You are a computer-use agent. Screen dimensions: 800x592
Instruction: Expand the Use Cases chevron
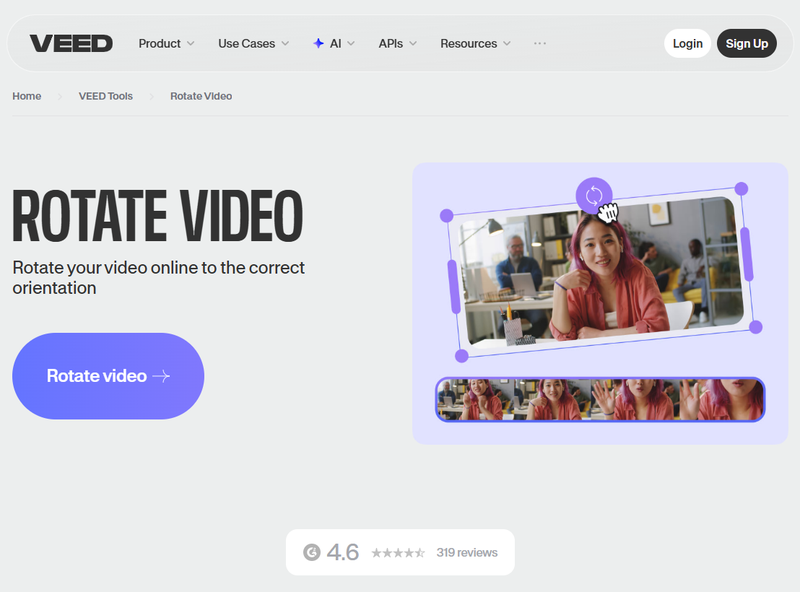285,43
